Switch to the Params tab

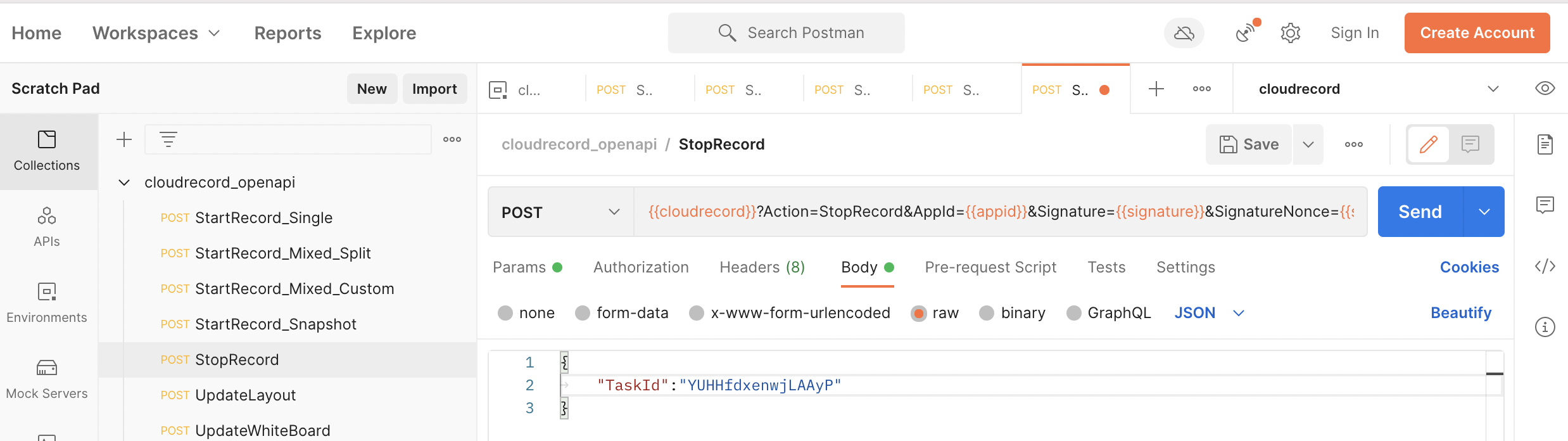527,267
